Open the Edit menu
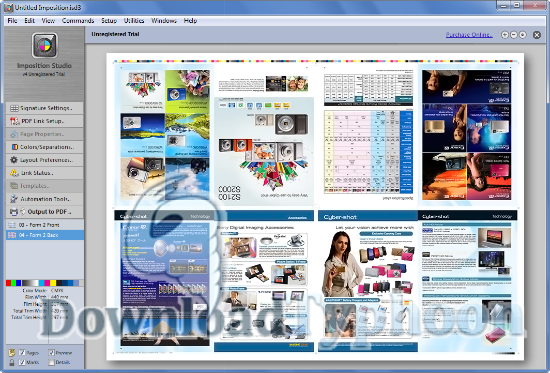The image size is (550, 373). click(29, 21)
